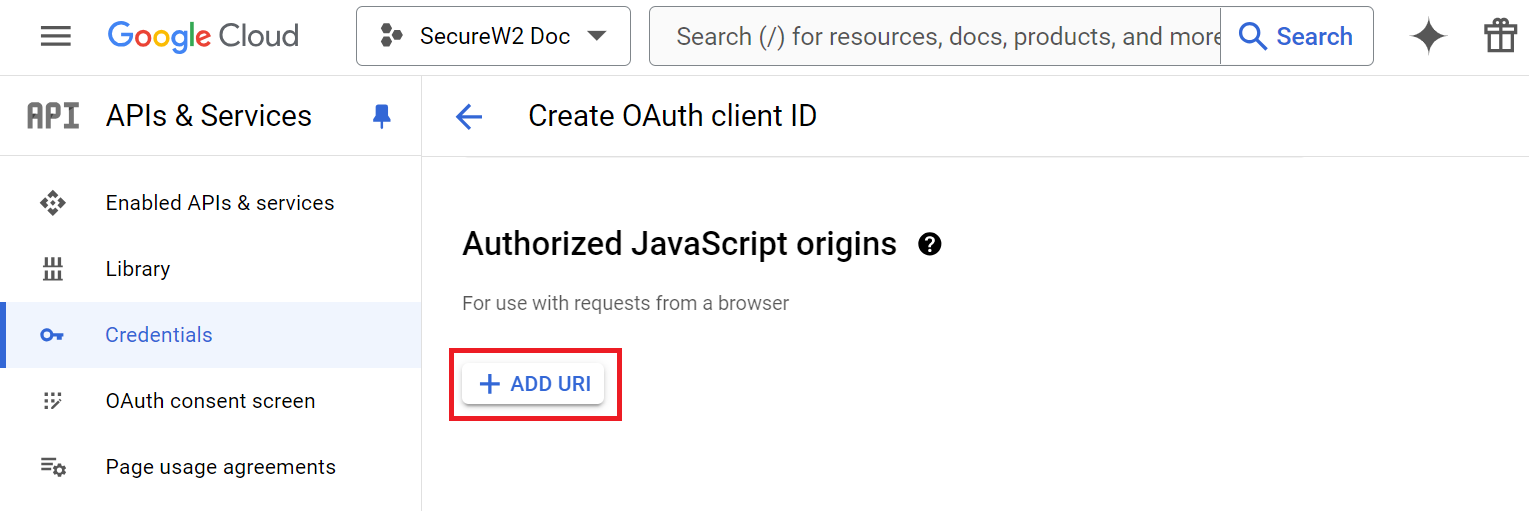Go back using the left arrow
1529x511 pixels.
tap(469, 117)
